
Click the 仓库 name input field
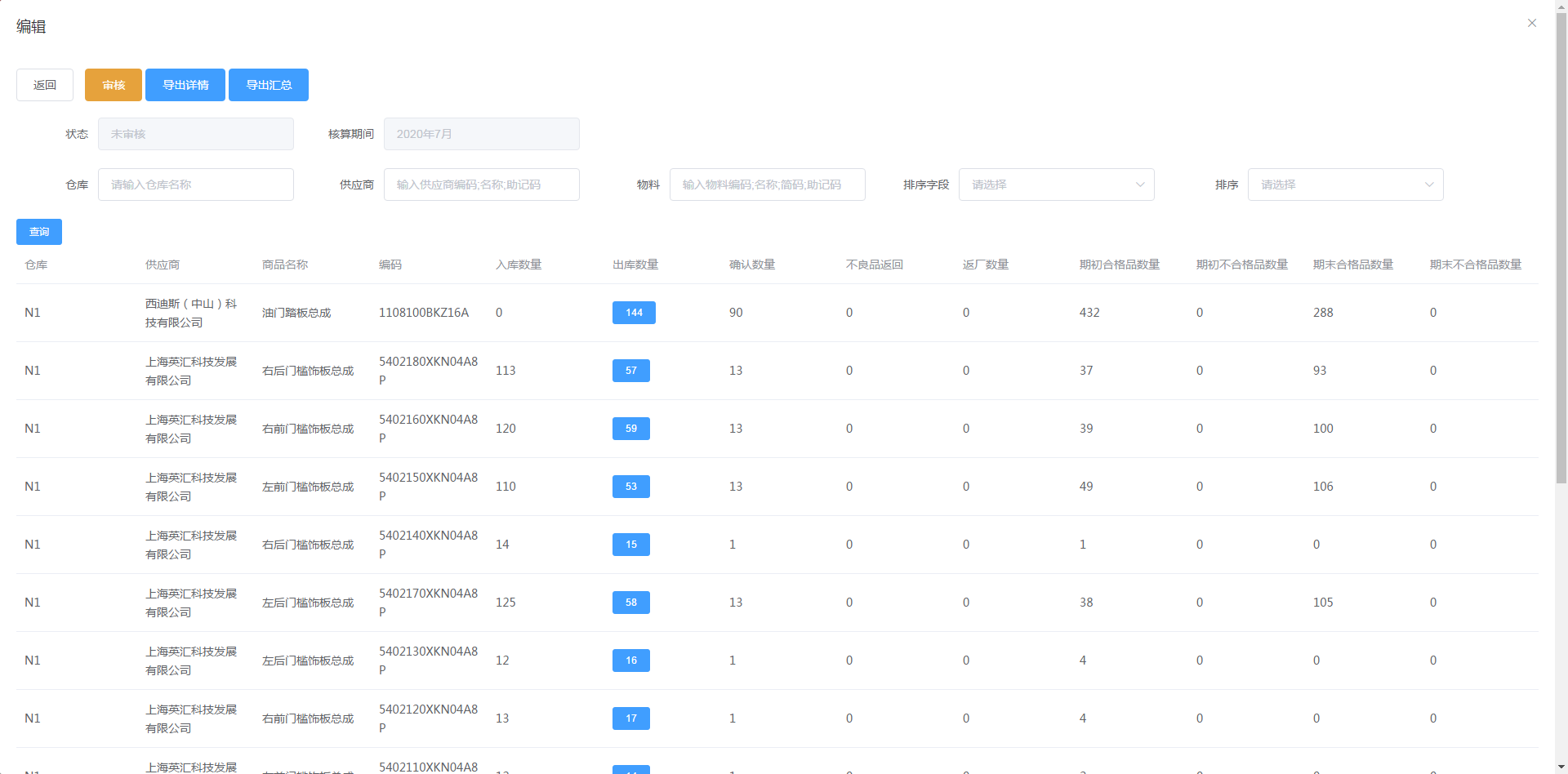point(196,185)
